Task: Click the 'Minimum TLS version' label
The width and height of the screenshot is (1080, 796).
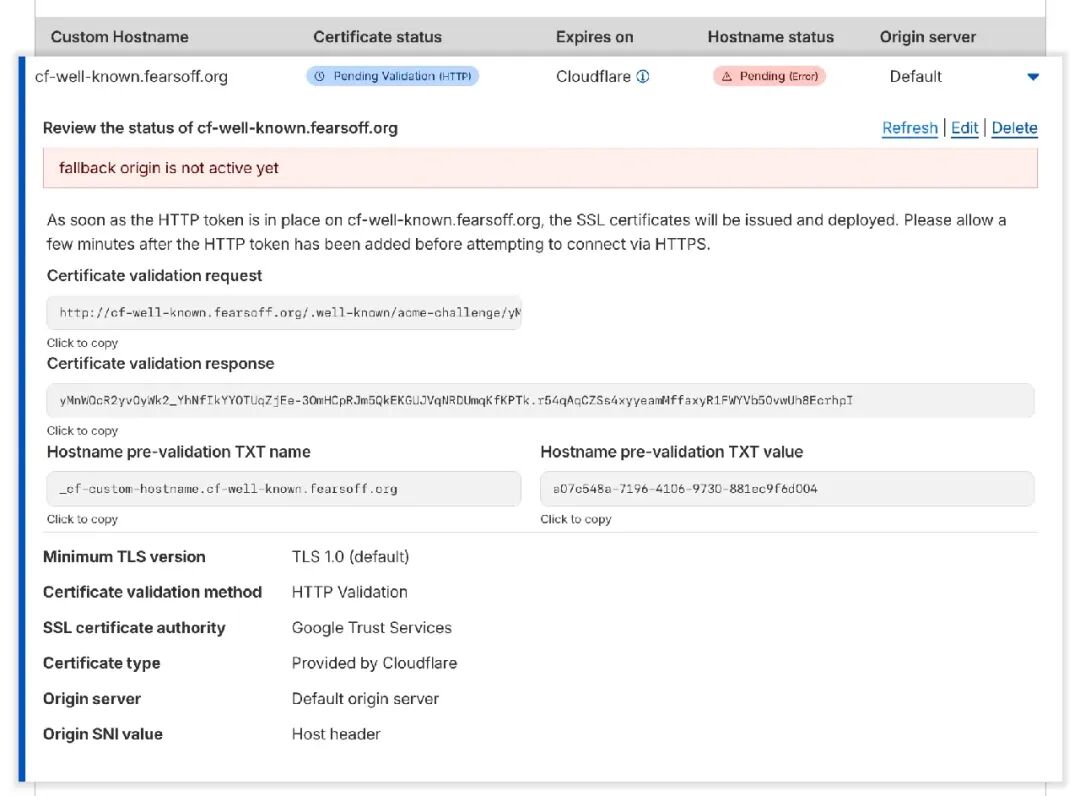Action: coord(124,556)
